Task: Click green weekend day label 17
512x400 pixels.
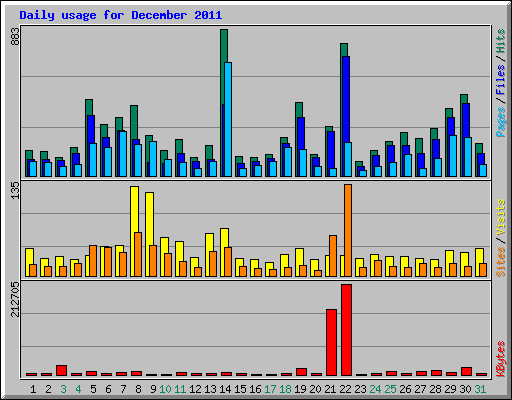Action: coord(270,389)
